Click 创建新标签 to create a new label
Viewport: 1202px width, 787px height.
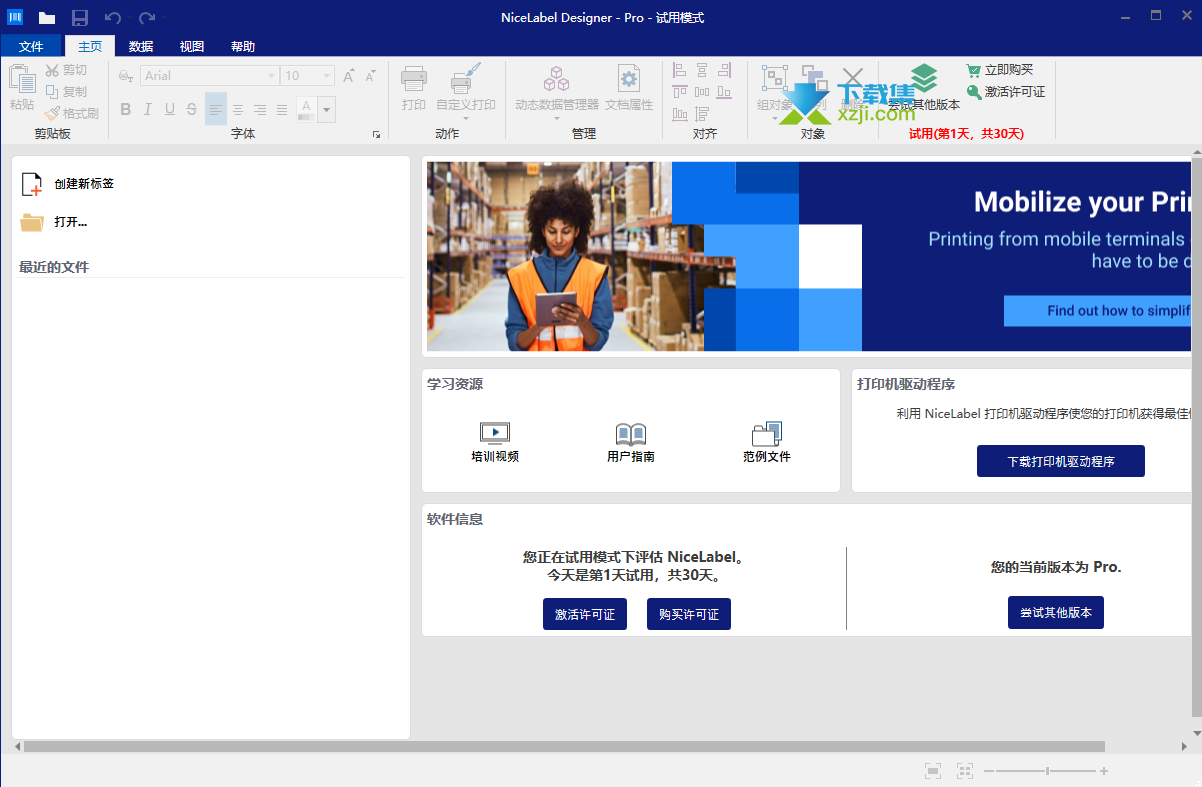[x=68, y=184]
